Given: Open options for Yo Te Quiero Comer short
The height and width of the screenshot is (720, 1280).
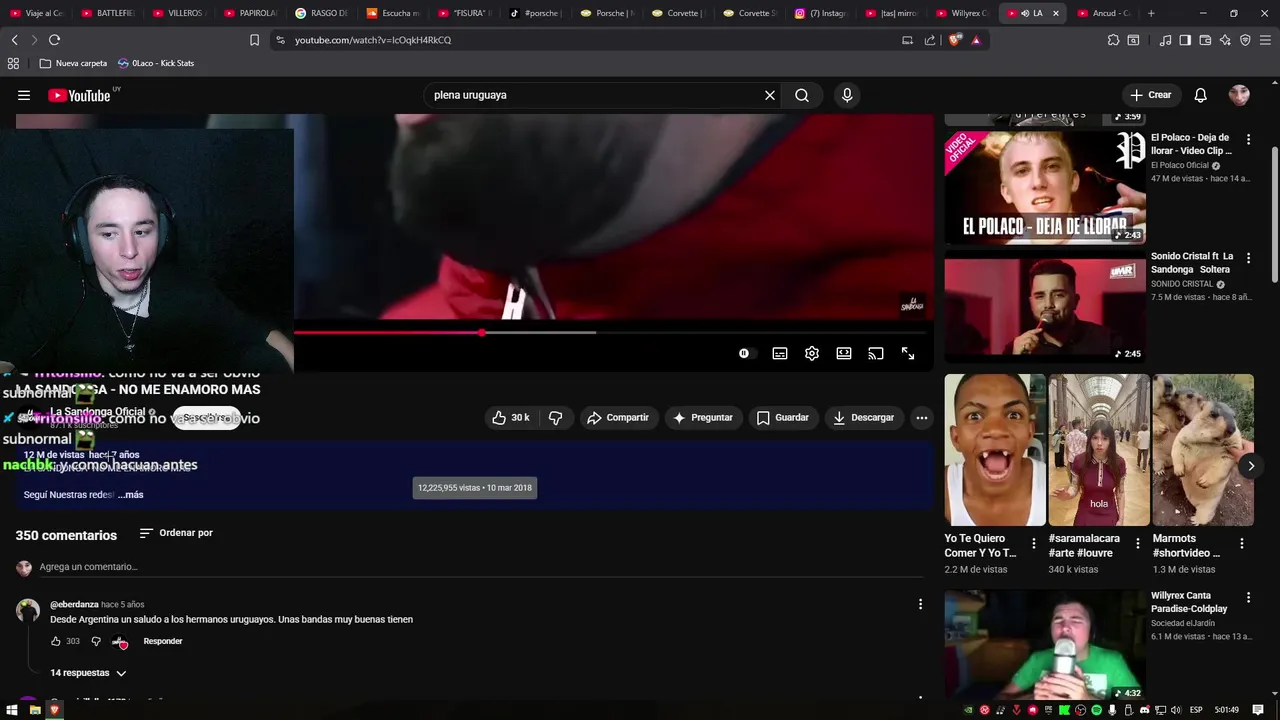Looking at the screenshot, I should coord(1034,544).
